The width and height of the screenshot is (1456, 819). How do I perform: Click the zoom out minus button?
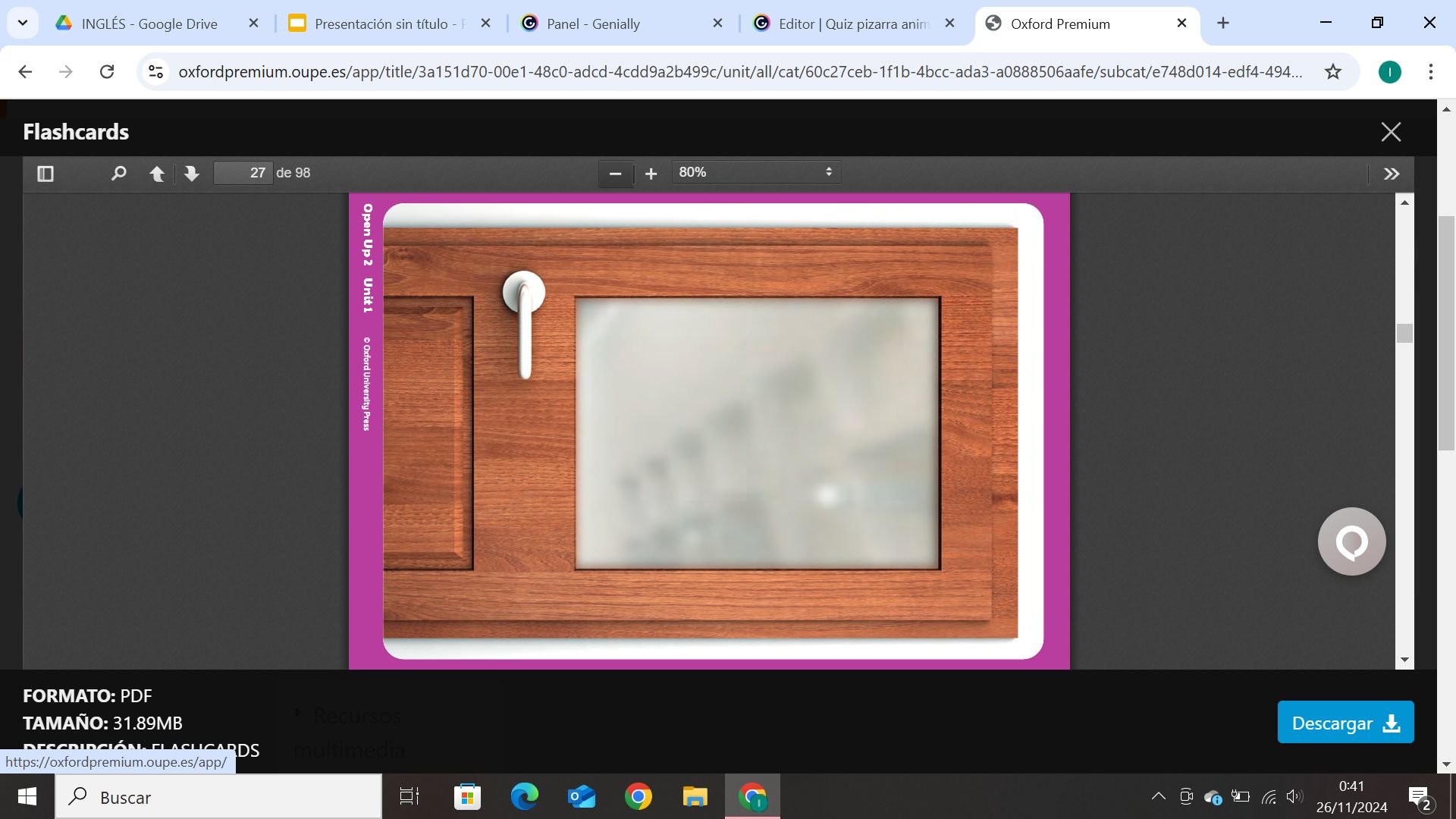615,174
